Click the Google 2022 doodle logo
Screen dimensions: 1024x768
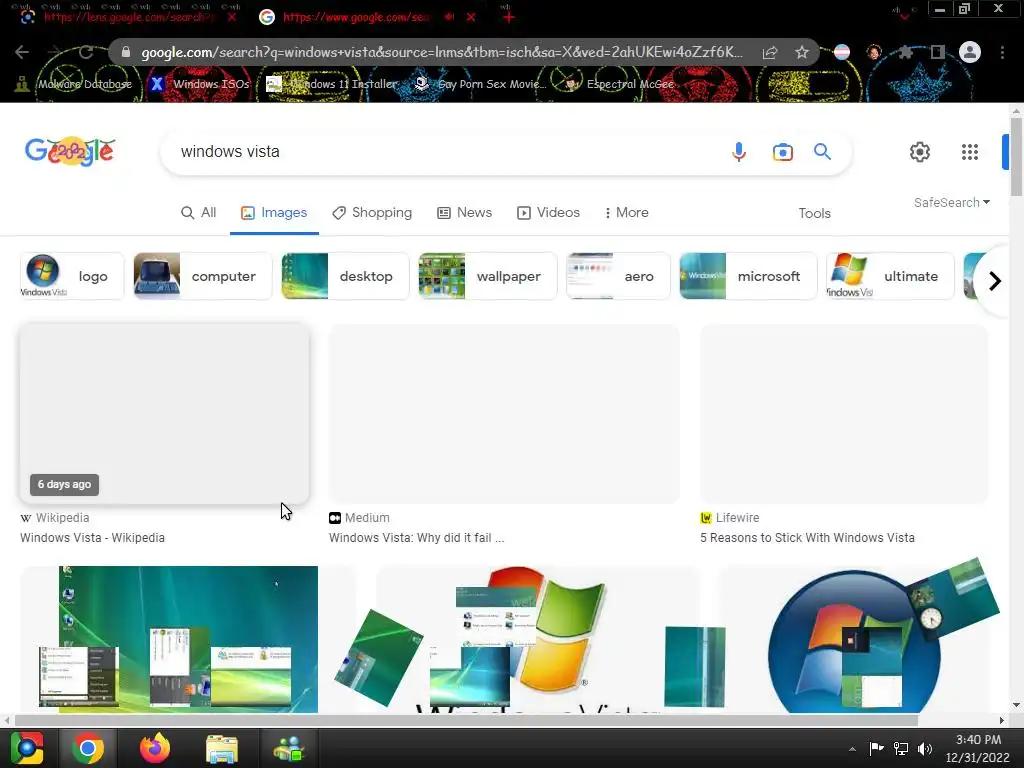70,152
